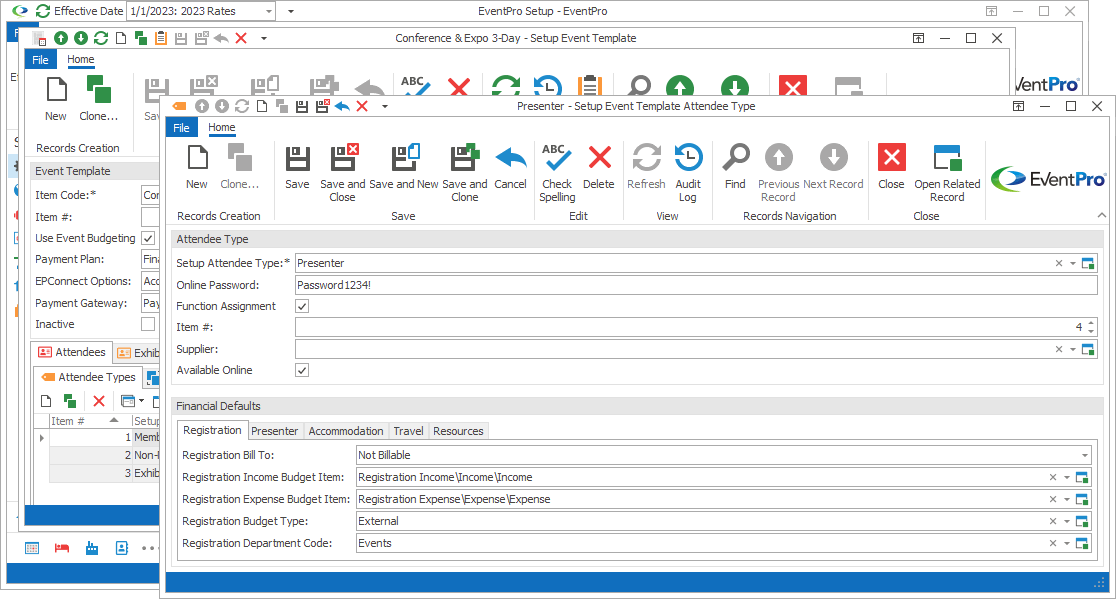Click the red delete X in Attendee Types toolbar

99,401
